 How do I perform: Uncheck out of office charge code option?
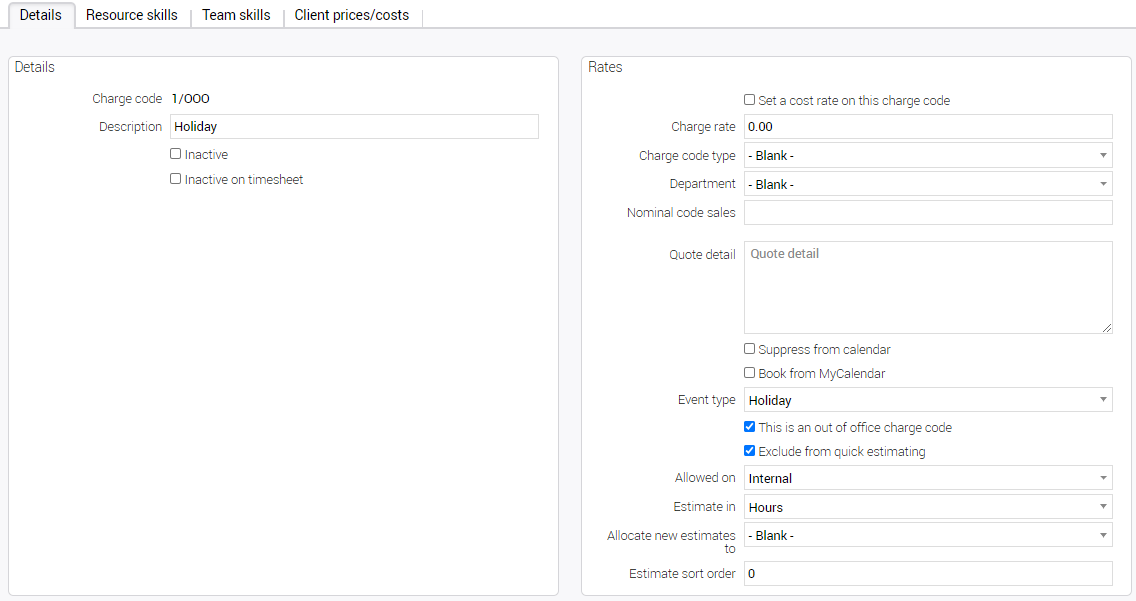[750, 427]
